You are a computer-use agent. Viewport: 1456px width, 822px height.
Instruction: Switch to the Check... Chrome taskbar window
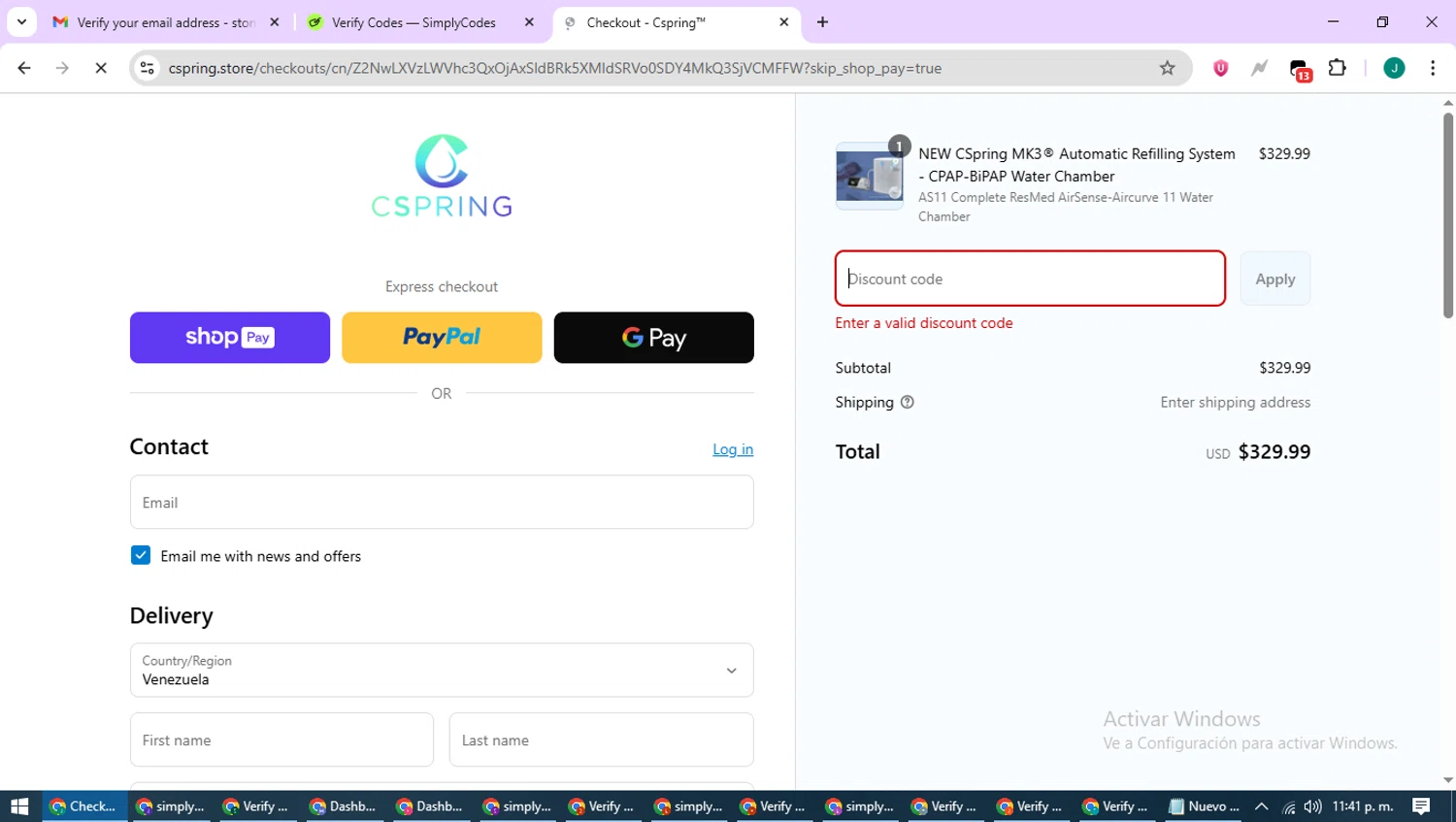pos(84,806)
